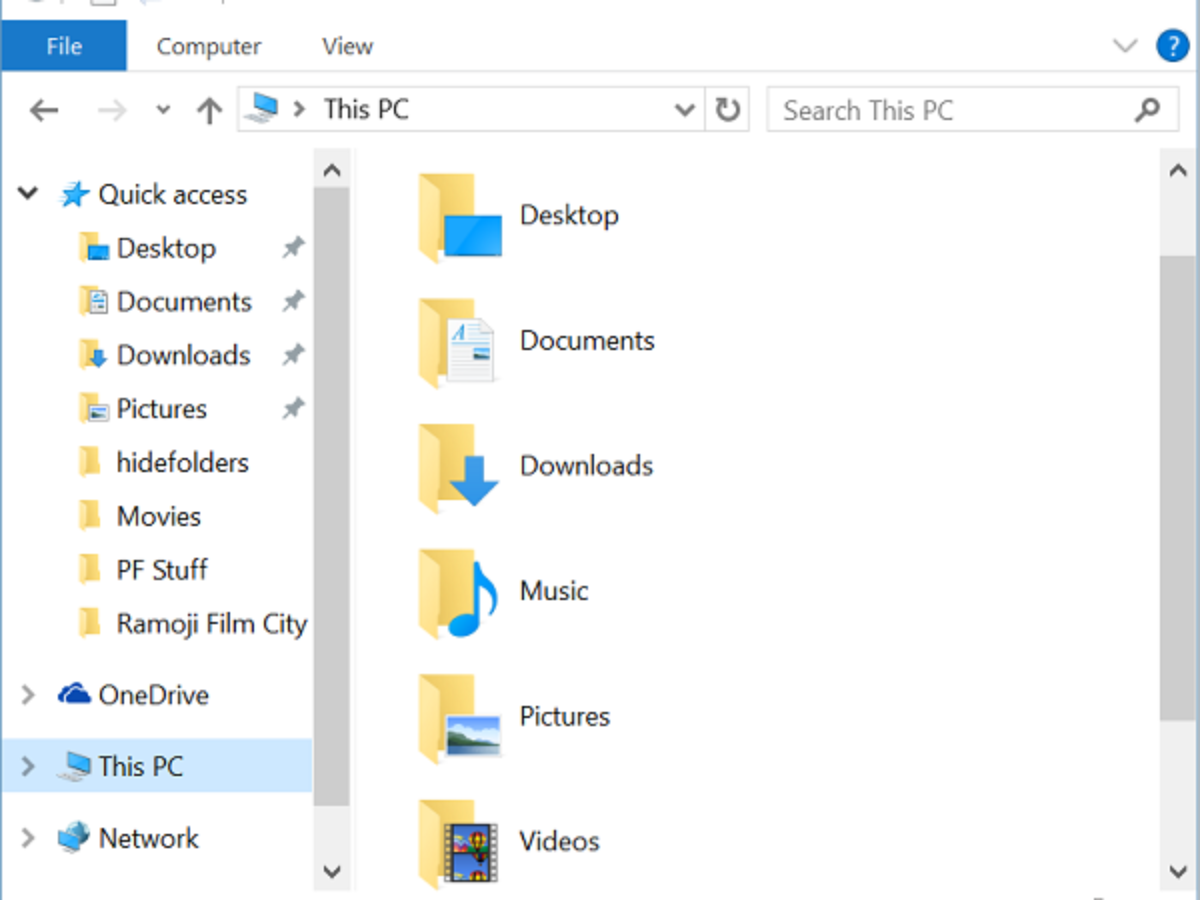This screenshot has height=900, width=1200.
Task: Expand the Network tree node
Action: tap(28, 838)
